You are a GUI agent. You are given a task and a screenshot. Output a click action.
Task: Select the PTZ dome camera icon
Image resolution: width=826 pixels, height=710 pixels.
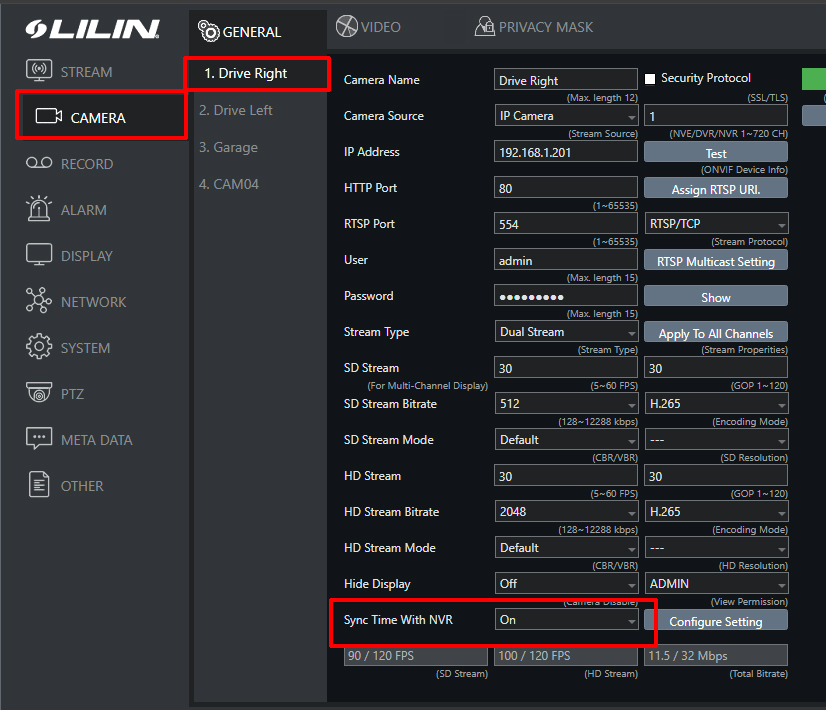[38, 393]
